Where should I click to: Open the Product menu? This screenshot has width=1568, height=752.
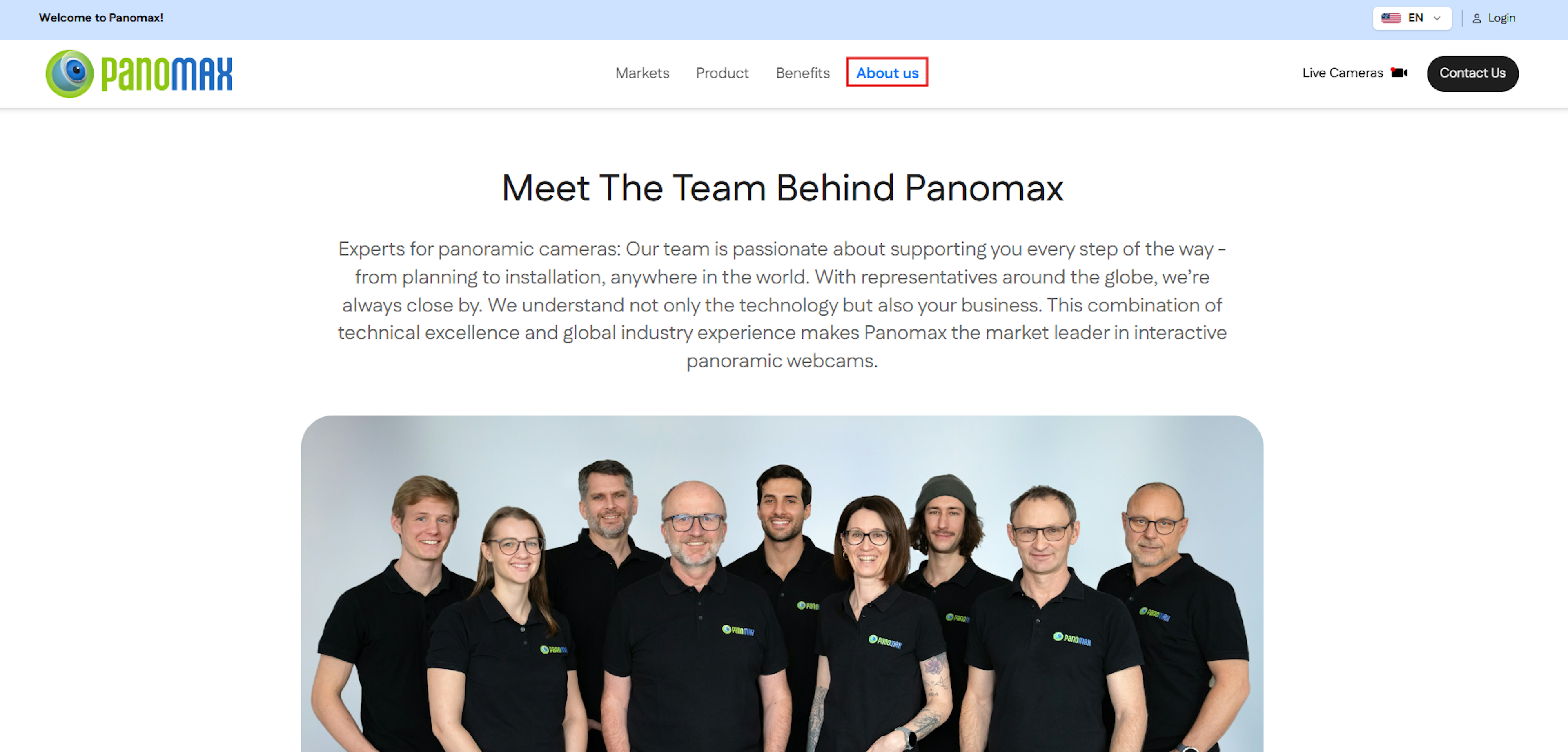click(722, 73)
